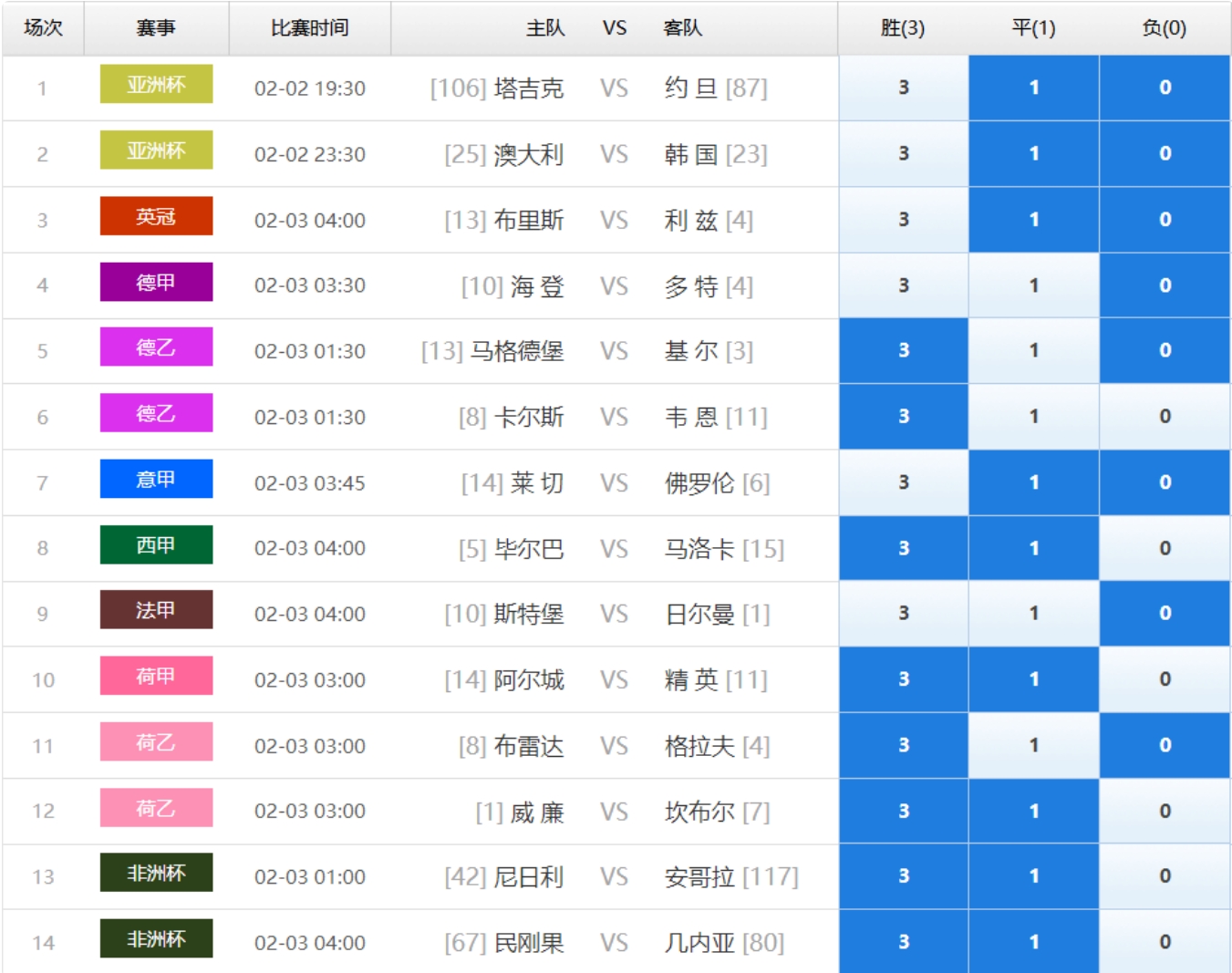The image size is (1232, 973).
Task: Toggle draw (1) for 毕尔巴 vs 马洛卡
Action: click(1034, 548)
